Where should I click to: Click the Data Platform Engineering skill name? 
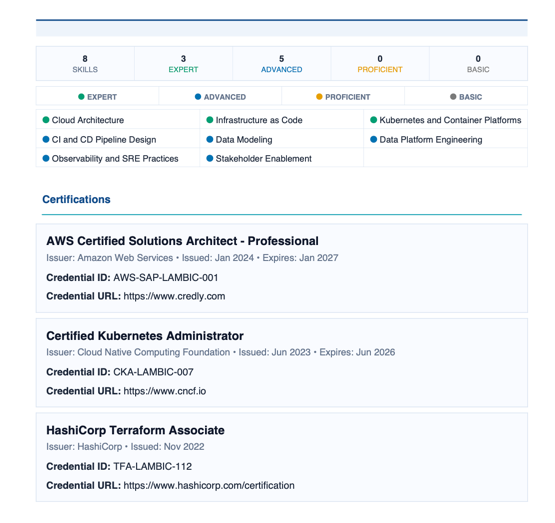click(431, 140)
